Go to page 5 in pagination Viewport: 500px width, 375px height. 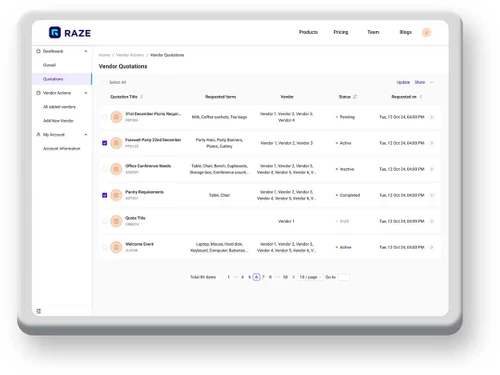pyautogui.click(x=249, y=277)
